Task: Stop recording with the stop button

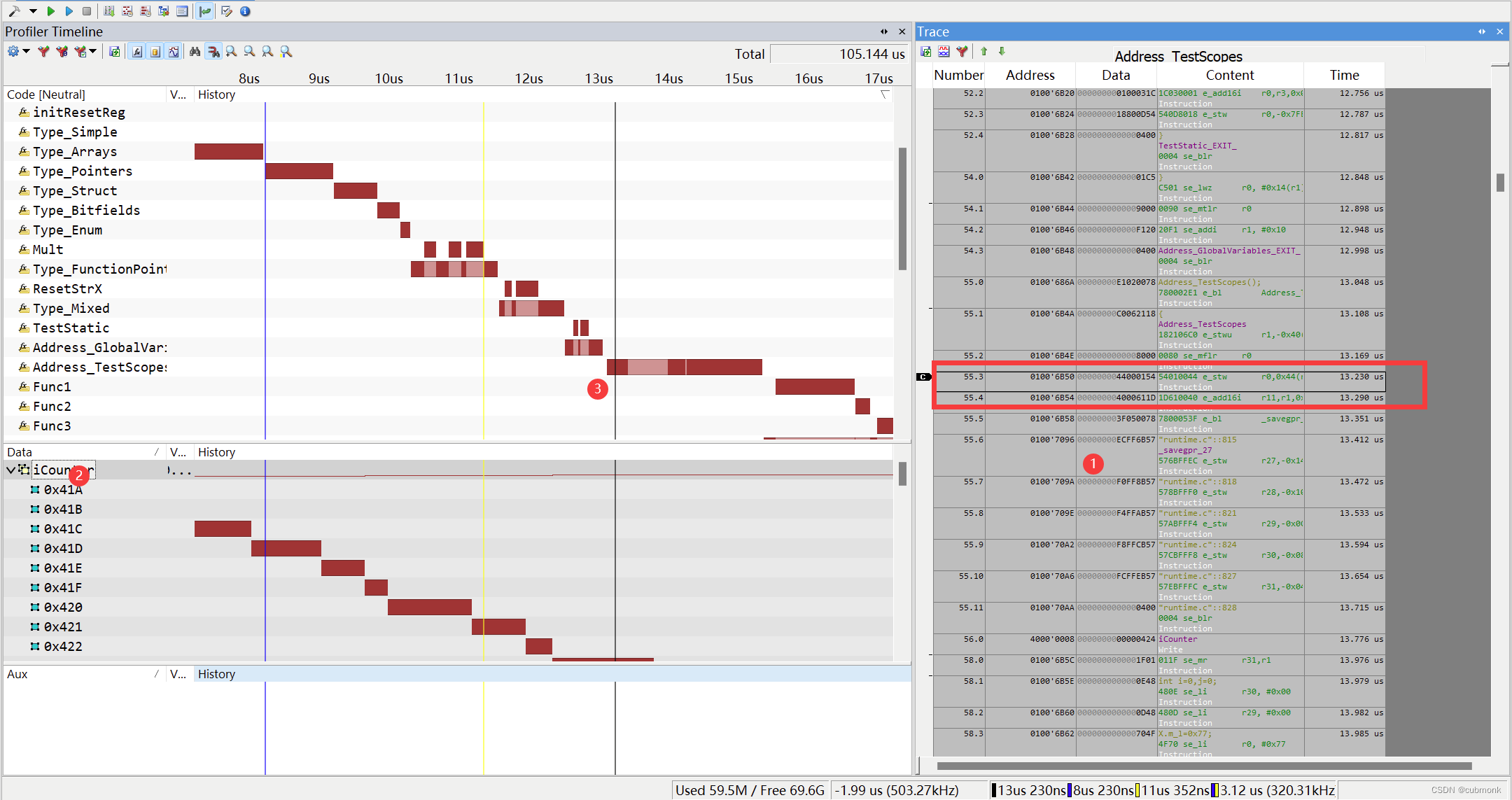Action: click(x=87, y=11)
